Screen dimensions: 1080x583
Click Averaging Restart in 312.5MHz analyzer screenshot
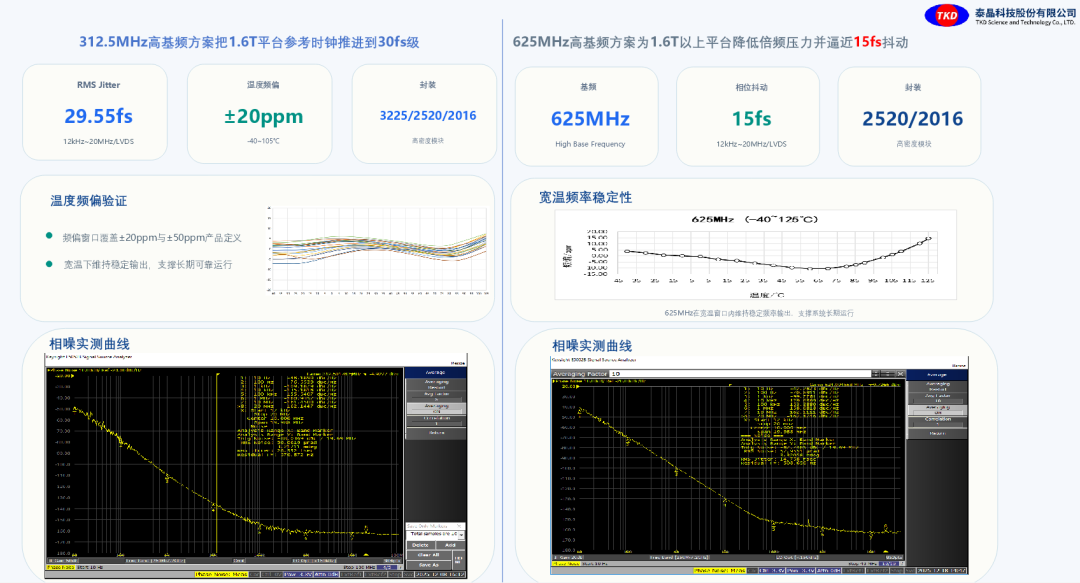[x=436, y=385]
